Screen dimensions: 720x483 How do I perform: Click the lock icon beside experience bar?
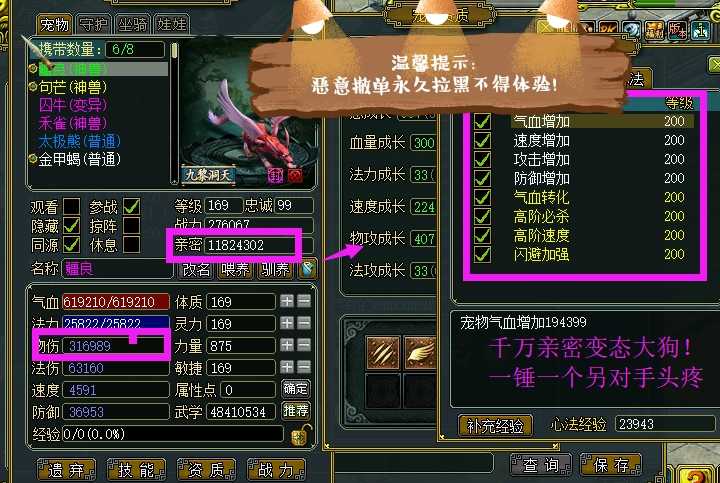[x=301, y=434]
